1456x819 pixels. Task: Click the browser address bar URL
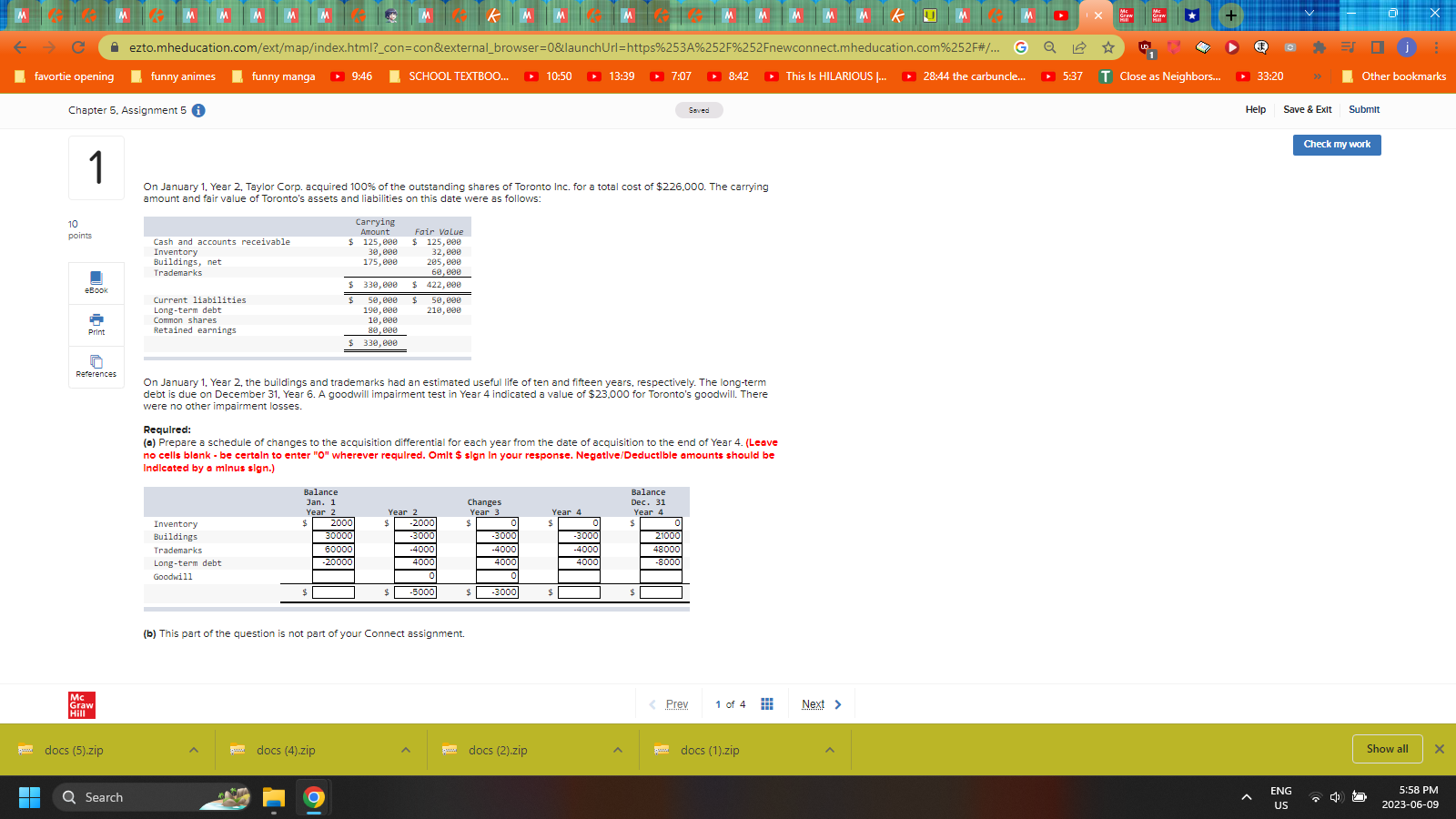coord(564,47)
